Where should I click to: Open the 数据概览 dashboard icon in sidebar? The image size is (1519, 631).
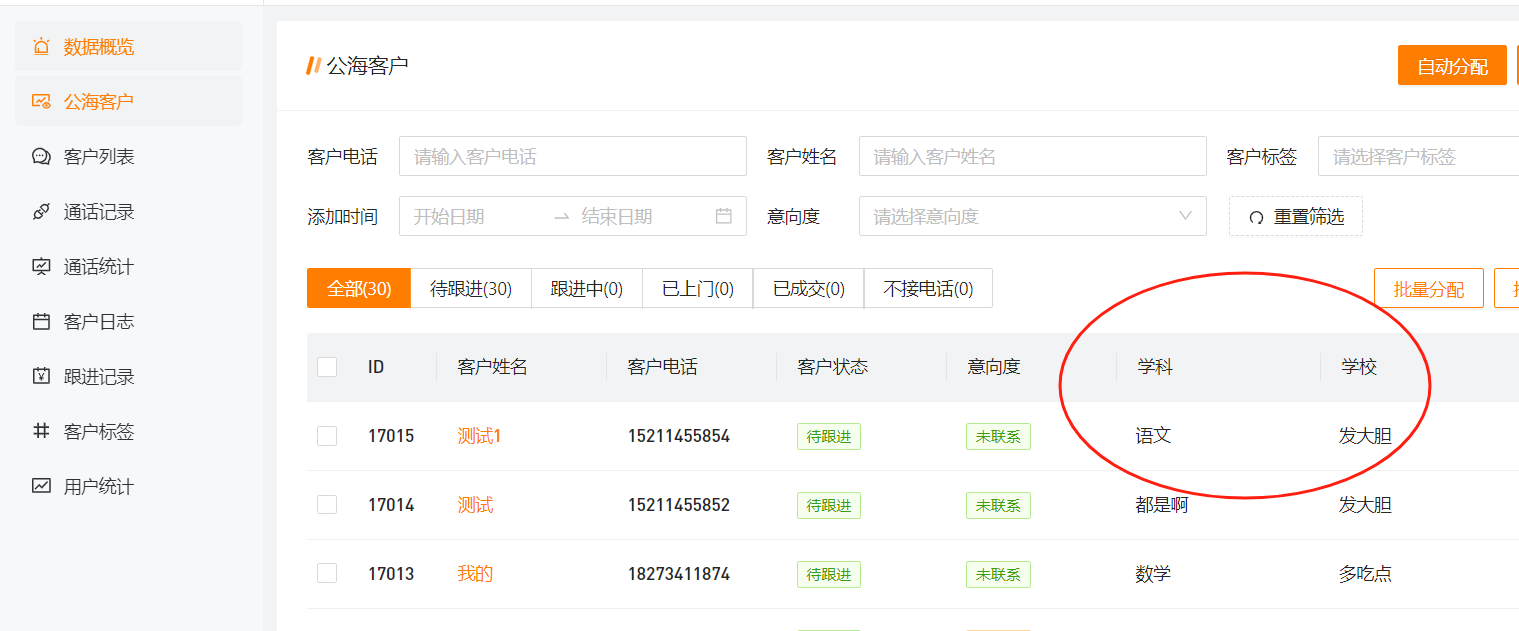tap(40, 46)
